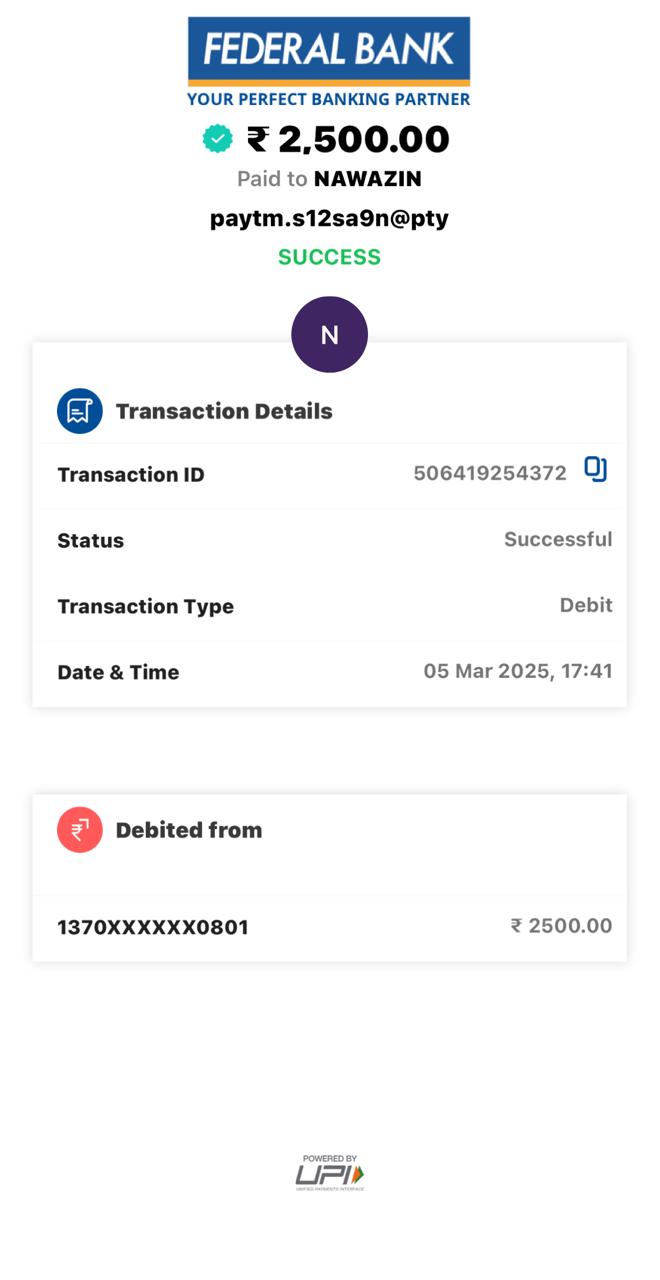Select the payee name NAWAZIN

[368, 179]
